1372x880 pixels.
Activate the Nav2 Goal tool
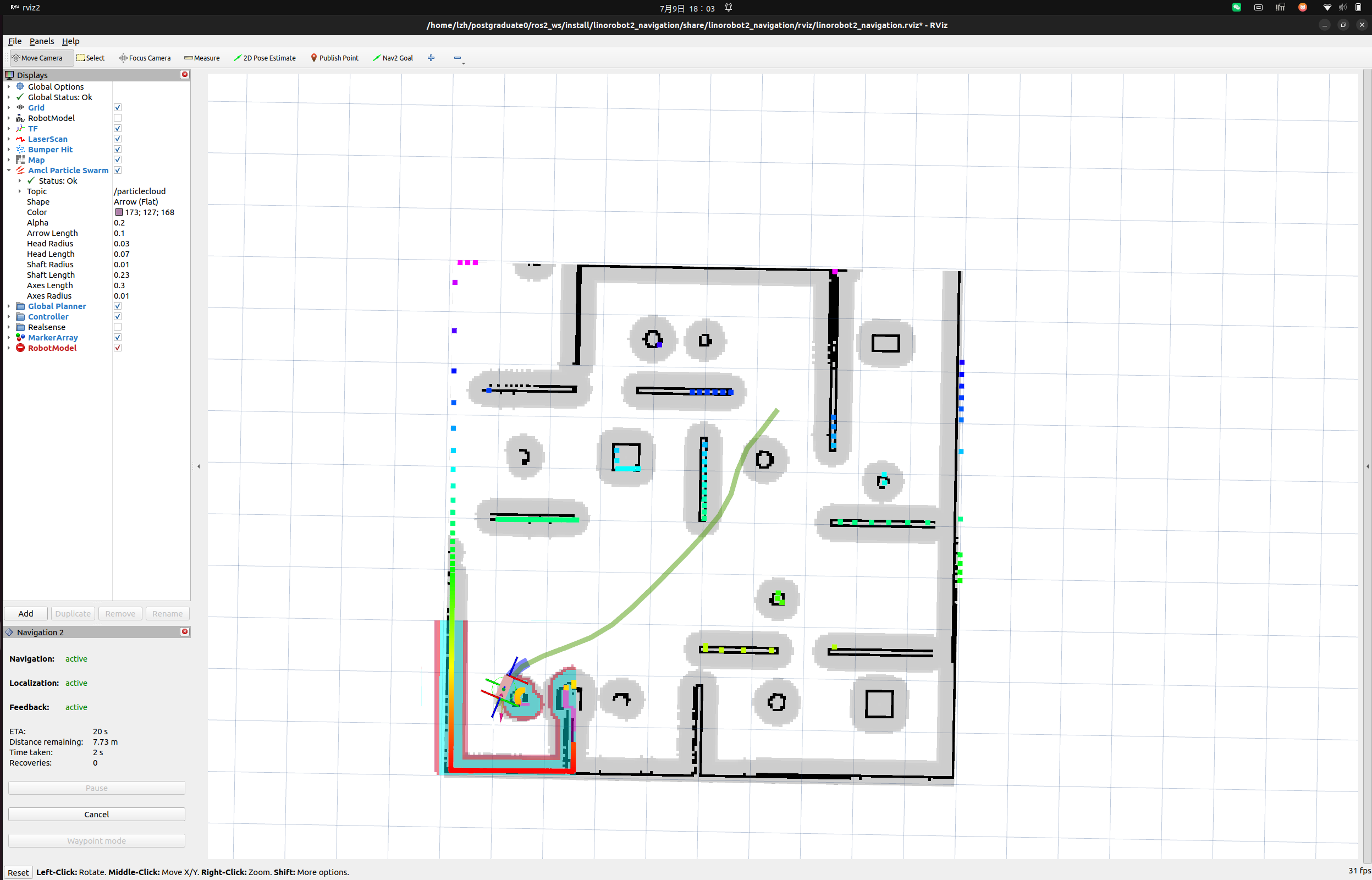click(393, 58)
